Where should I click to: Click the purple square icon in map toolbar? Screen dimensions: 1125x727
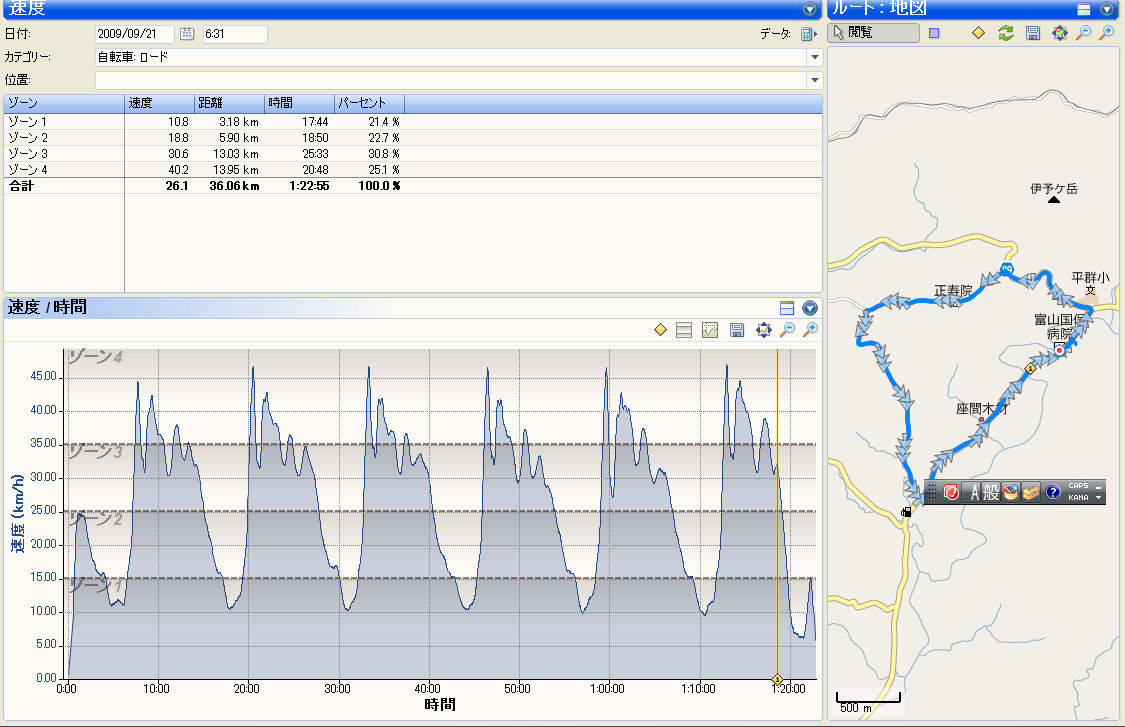[x=934, y=33]
